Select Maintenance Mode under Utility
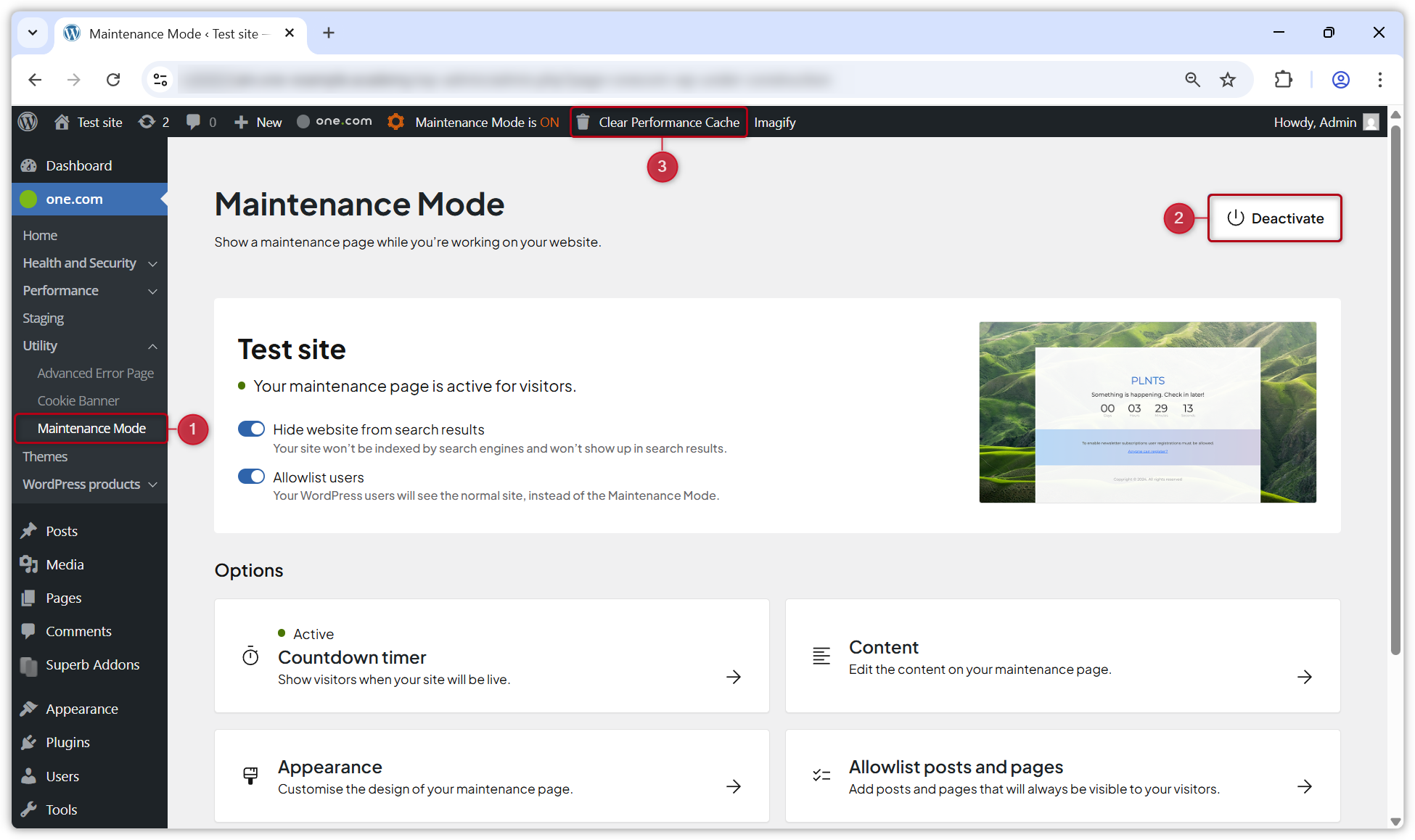The width and height of the screenshot is (1415, 840). click(91, 428)
